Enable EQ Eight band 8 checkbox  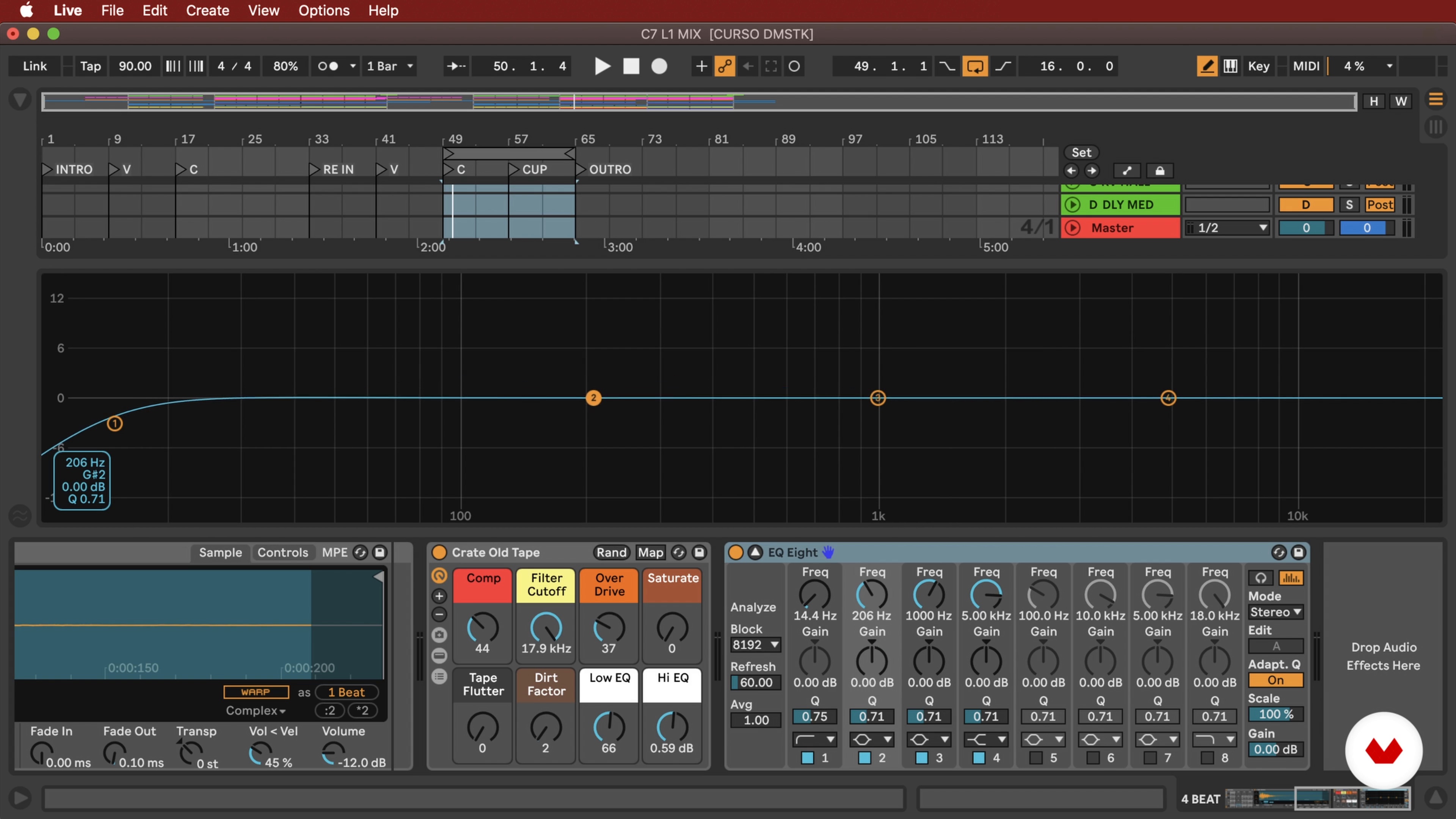[1207, 758]
